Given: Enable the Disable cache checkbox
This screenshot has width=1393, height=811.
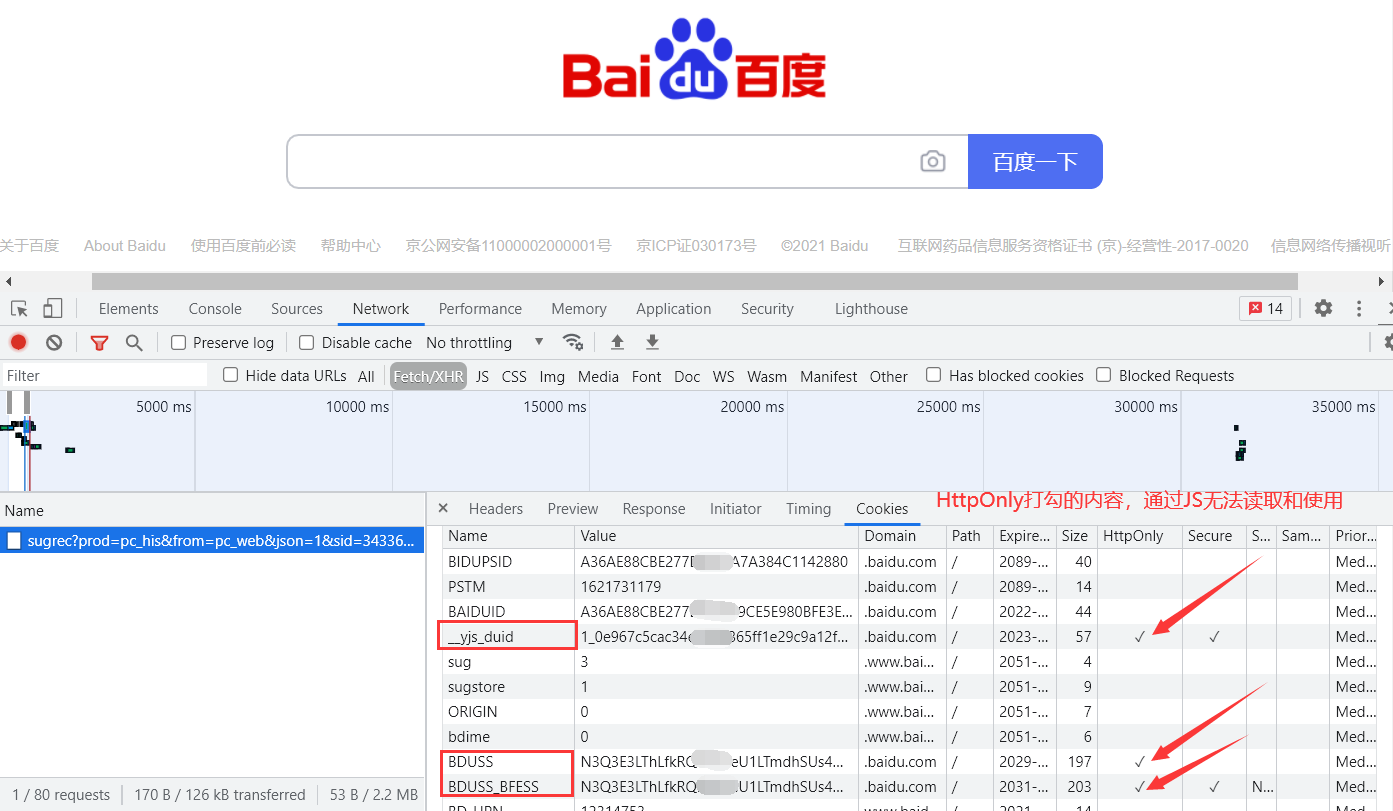Looking at the screenshot, I should tap(307, 343).
